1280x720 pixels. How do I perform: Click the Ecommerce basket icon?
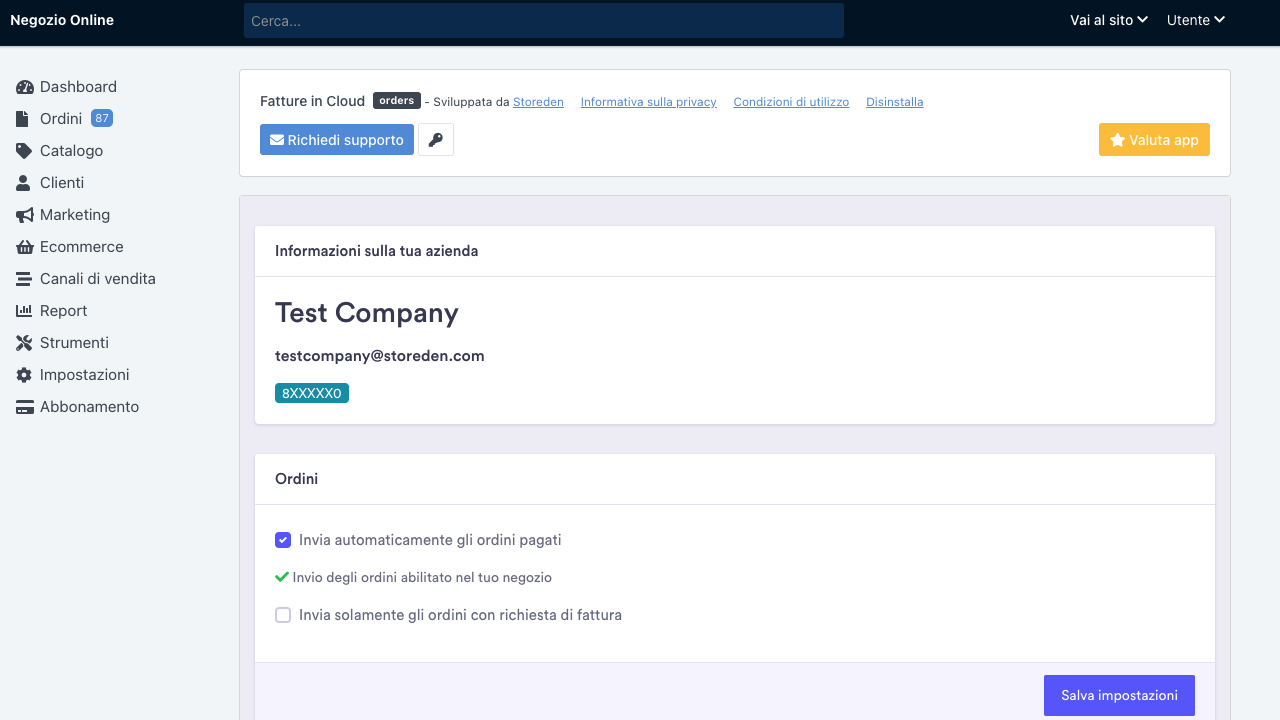(x=25, y=247)
